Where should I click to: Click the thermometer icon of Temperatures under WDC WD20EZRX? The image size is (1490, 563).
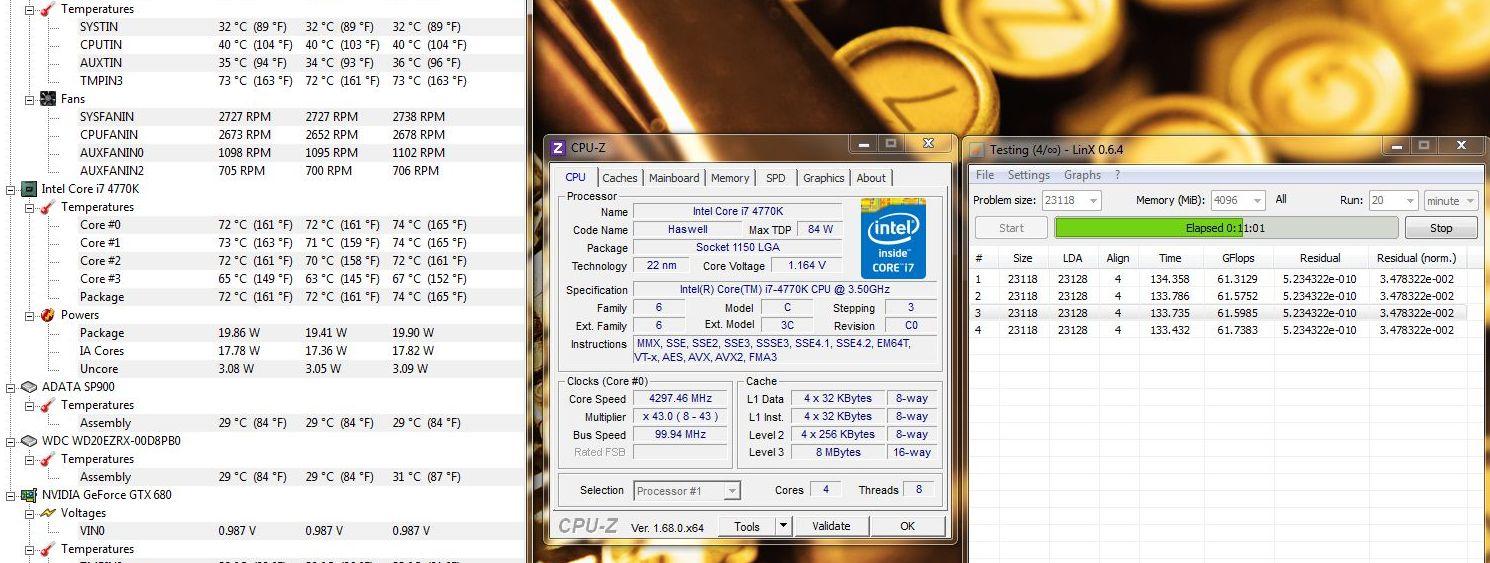click(x=47, y=459)
